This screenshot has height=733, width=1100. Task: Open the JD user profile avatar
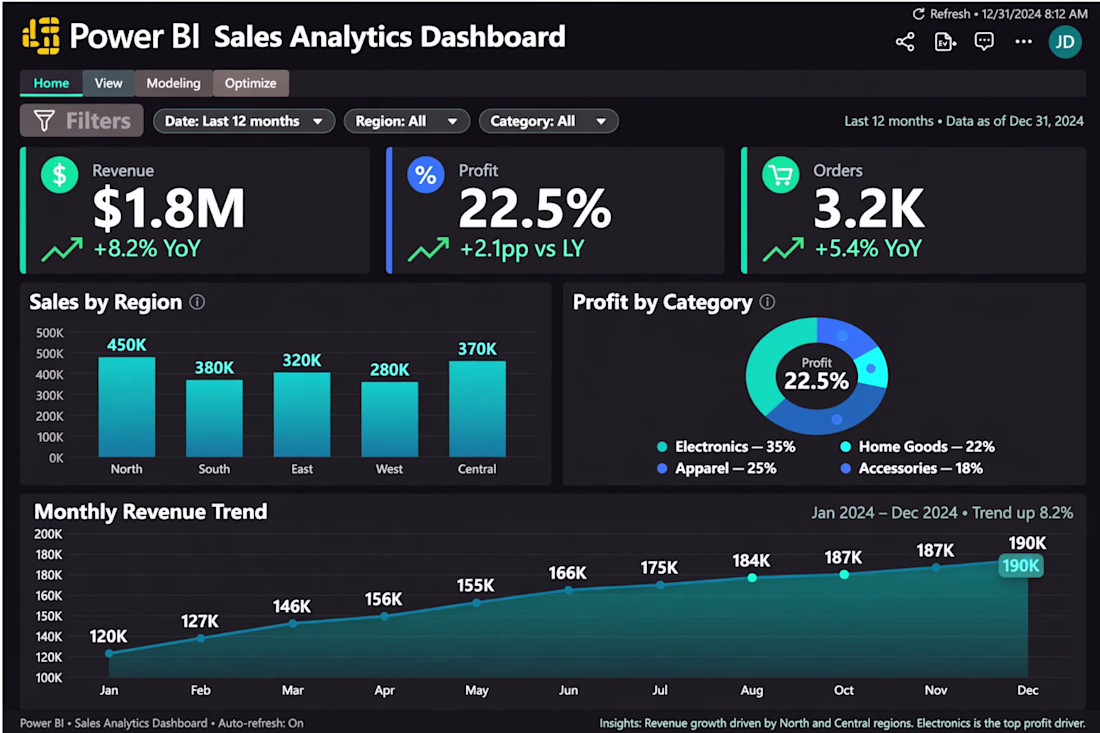pyautogui.click(x=1065, y=42)
